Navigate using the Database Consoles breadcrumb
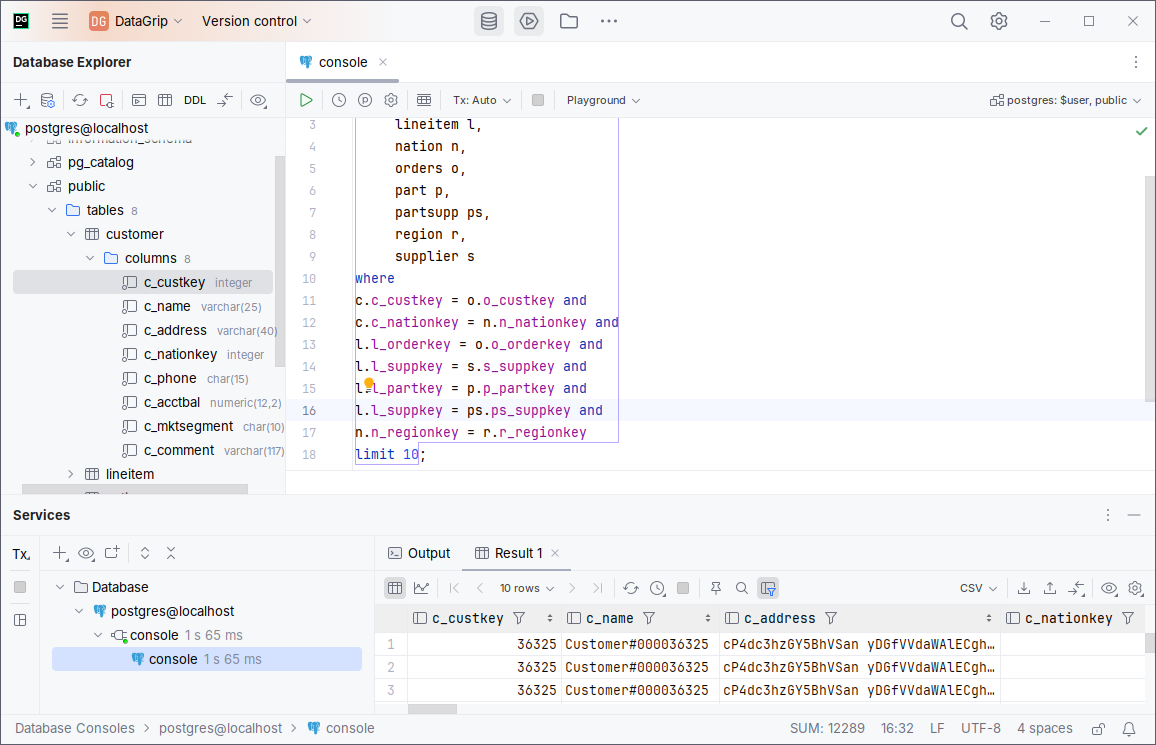This screenshot has height=745, width=1156. (x=74, y=728)
